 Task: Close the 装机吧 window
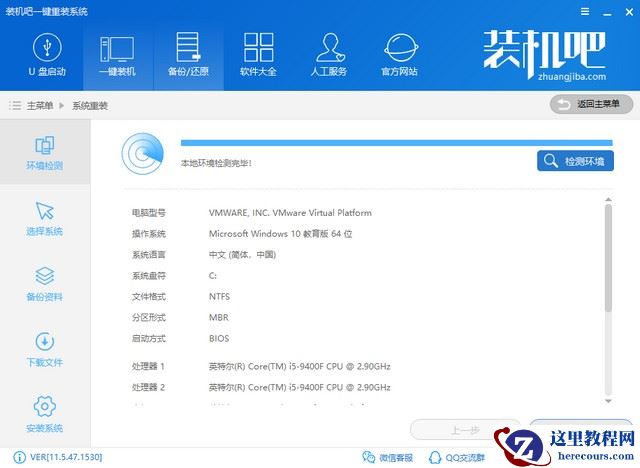tap(629, 12)
